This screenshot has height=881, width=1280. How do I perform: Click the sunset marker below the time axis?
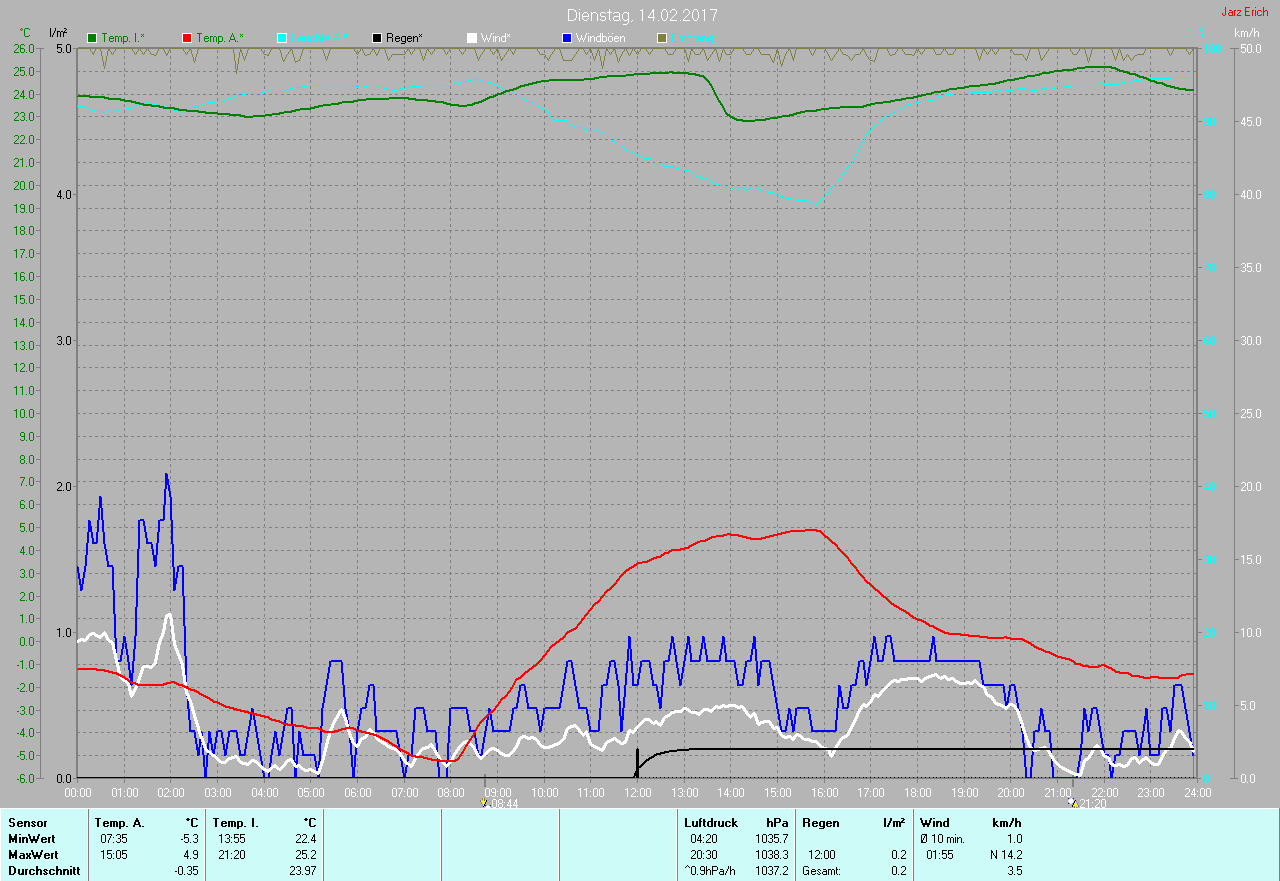click(1072, 802)
